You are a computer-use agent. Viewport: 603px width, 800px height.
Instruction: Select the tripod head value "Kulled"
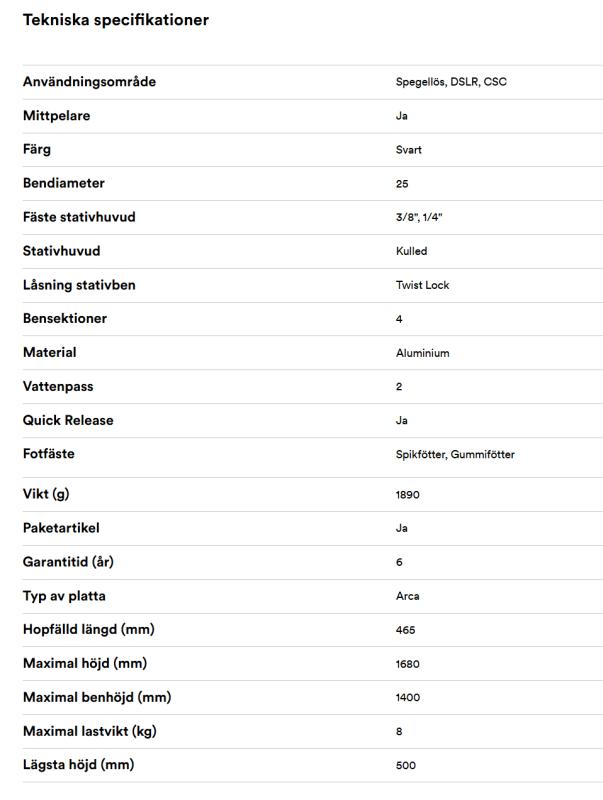[x=411, y=251]
